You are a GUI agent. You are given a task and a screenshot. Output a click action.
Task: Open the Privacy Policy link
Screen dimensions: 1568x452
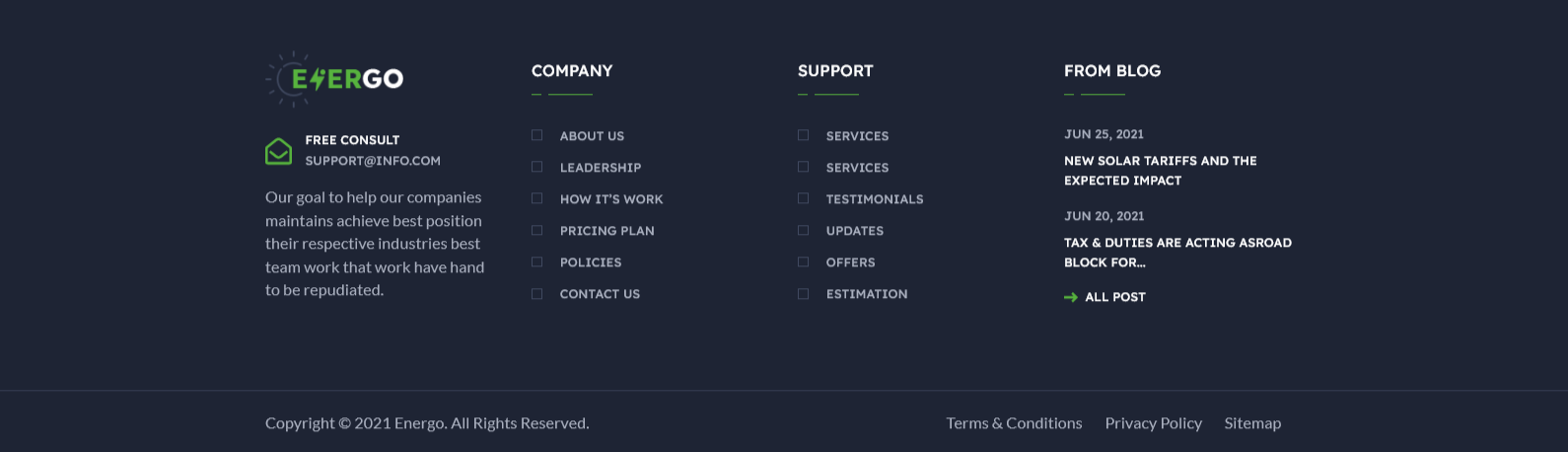click(1153, 423)
